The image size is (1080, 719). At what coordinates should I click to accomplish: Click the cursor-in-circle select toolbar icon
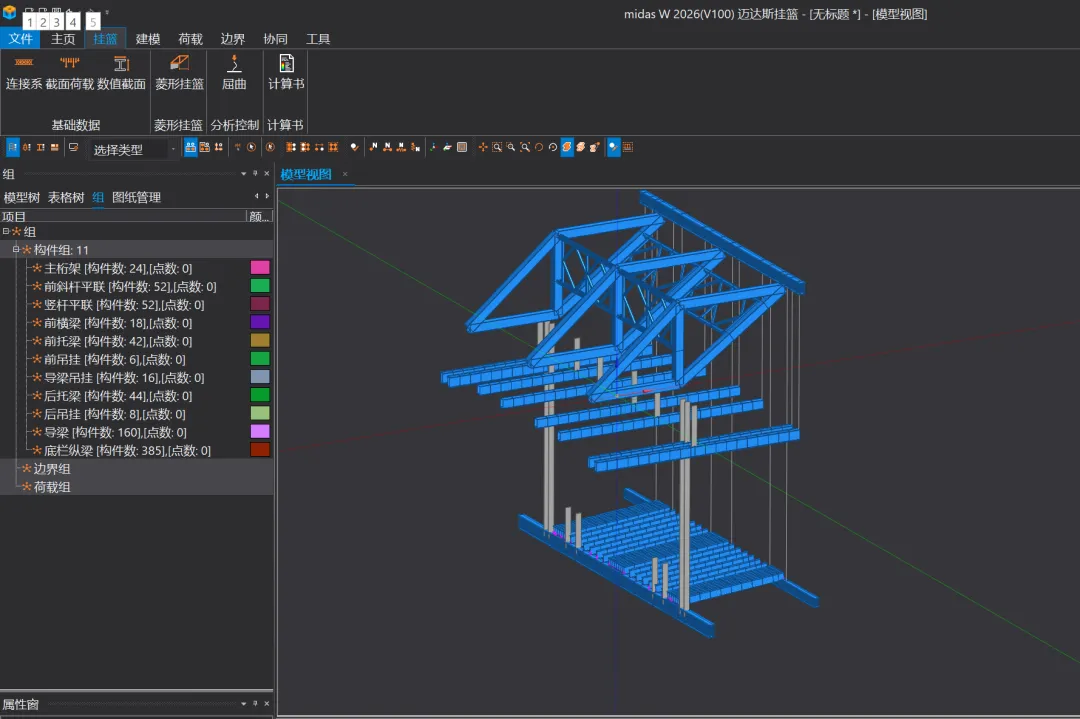pos(251,147)
